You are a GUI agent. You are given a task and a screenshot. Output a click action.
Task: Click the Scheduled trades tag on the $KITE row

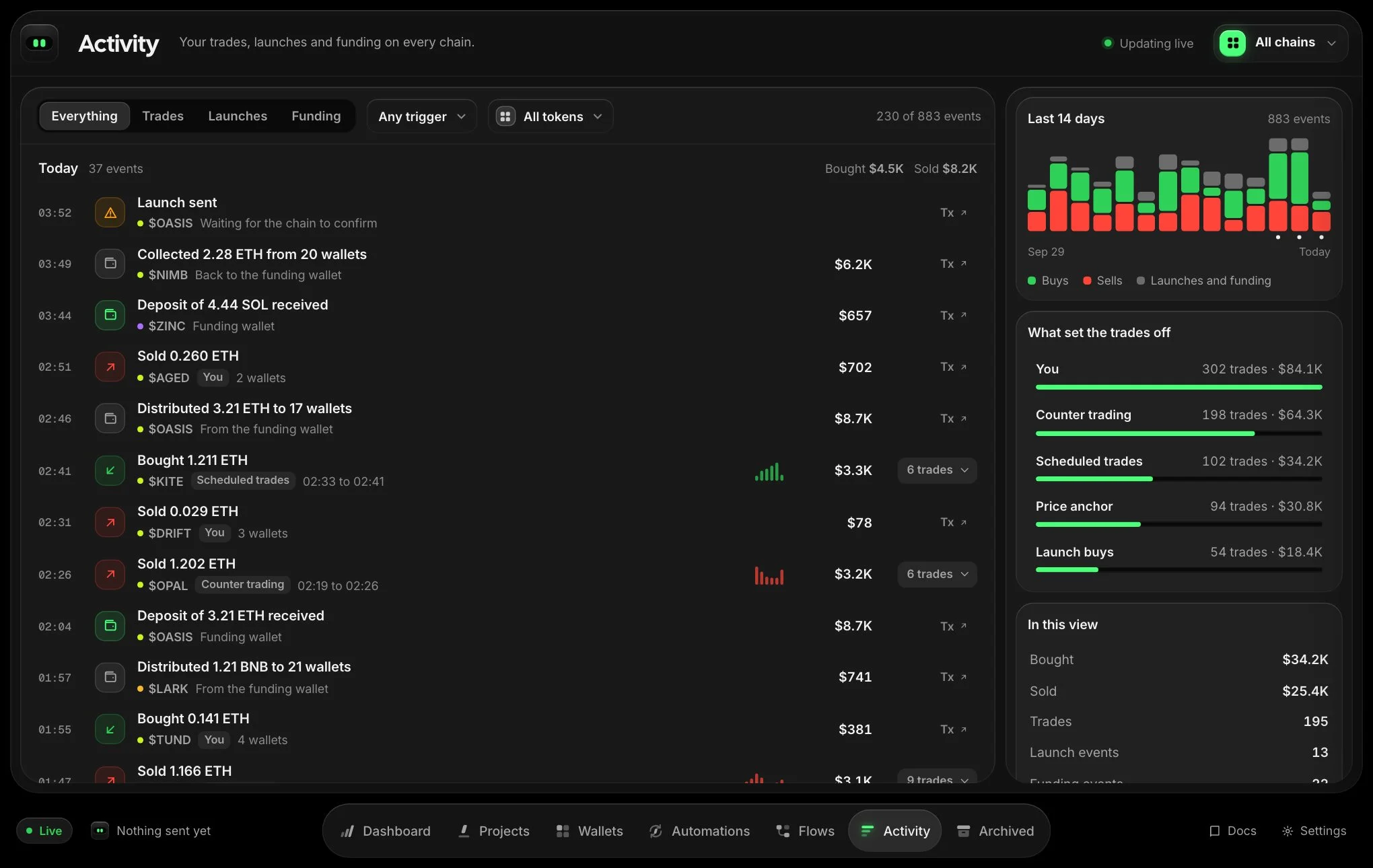pos(242,480)
